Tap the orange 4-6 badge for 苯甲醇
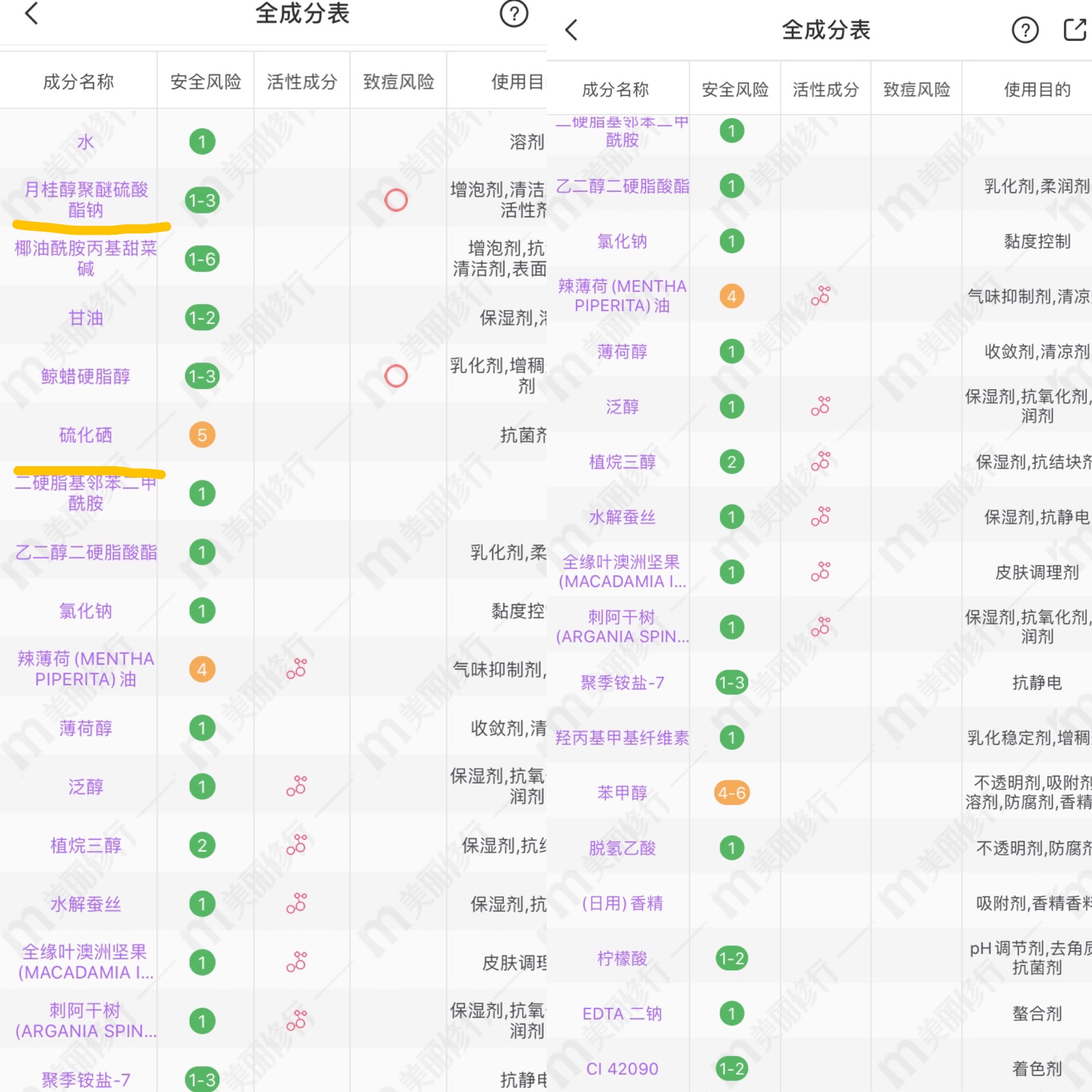 (x=731, y=793)
